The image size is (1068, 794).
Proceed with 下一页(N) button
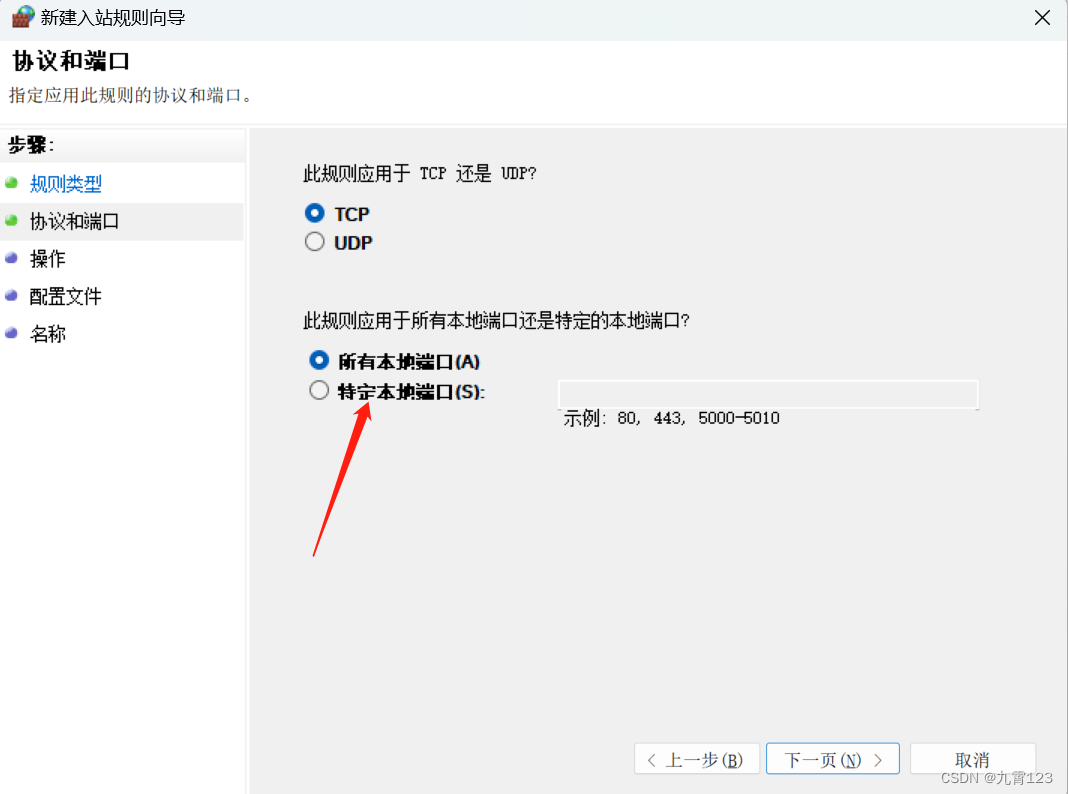[832, 759]
